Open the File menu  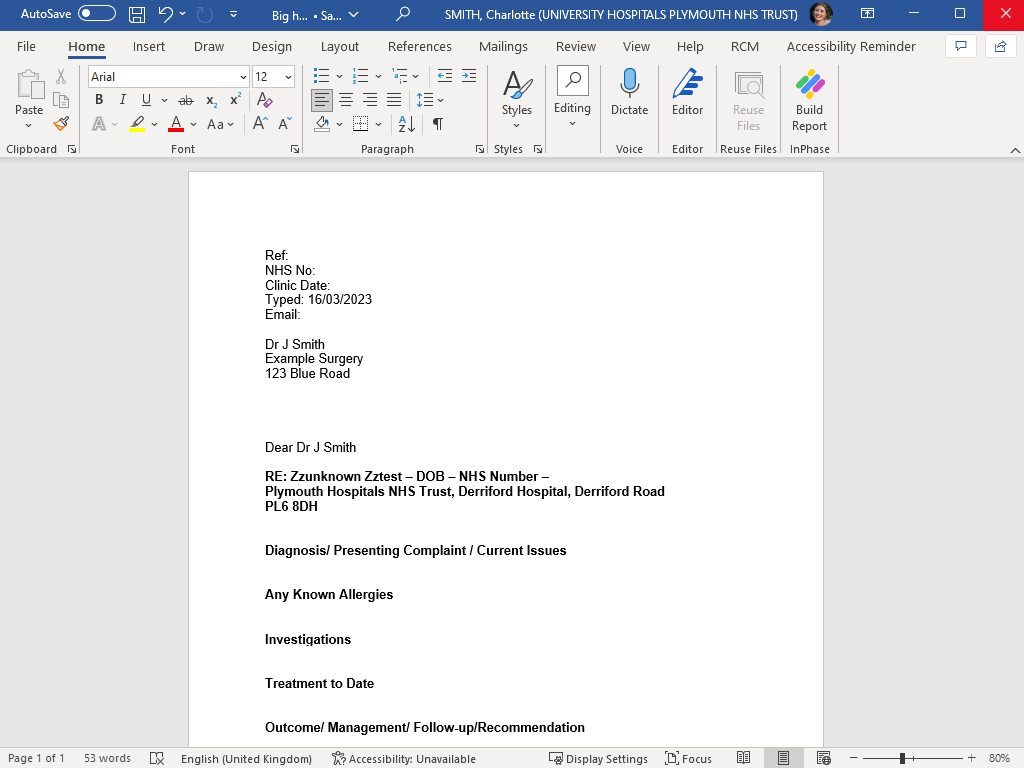tap(26, 46)
